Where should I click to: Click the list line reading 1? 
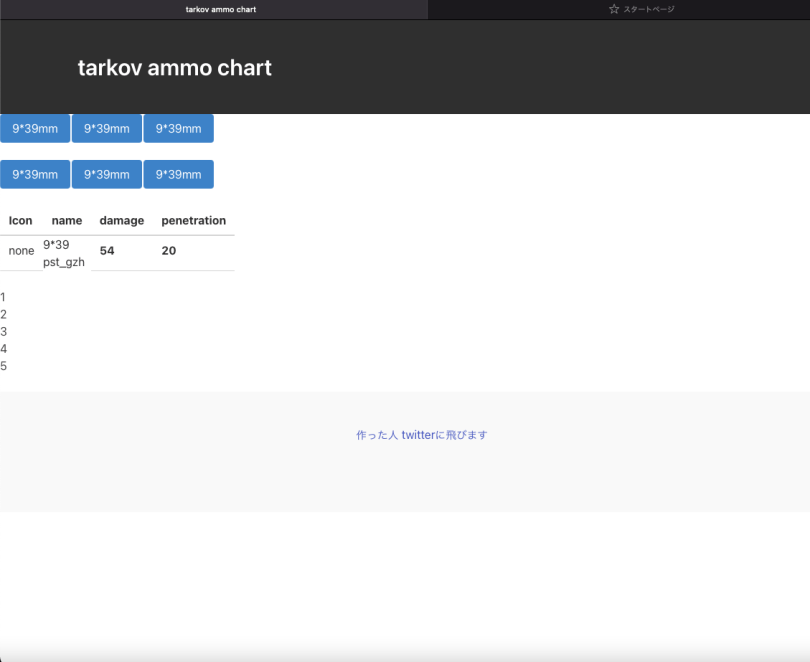click(x=3, y=297)
